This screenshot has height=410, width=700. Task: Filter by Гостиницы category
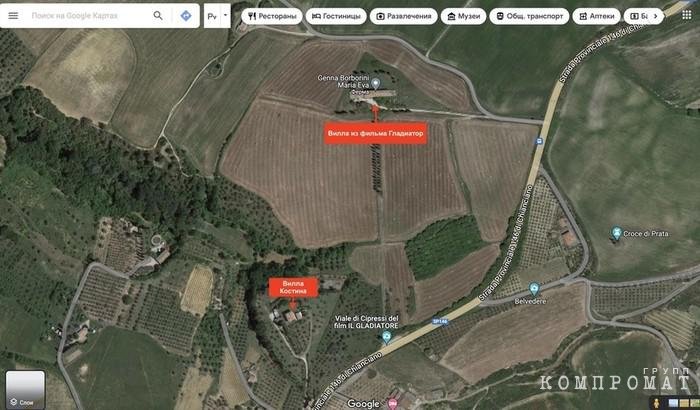point(336,16)
